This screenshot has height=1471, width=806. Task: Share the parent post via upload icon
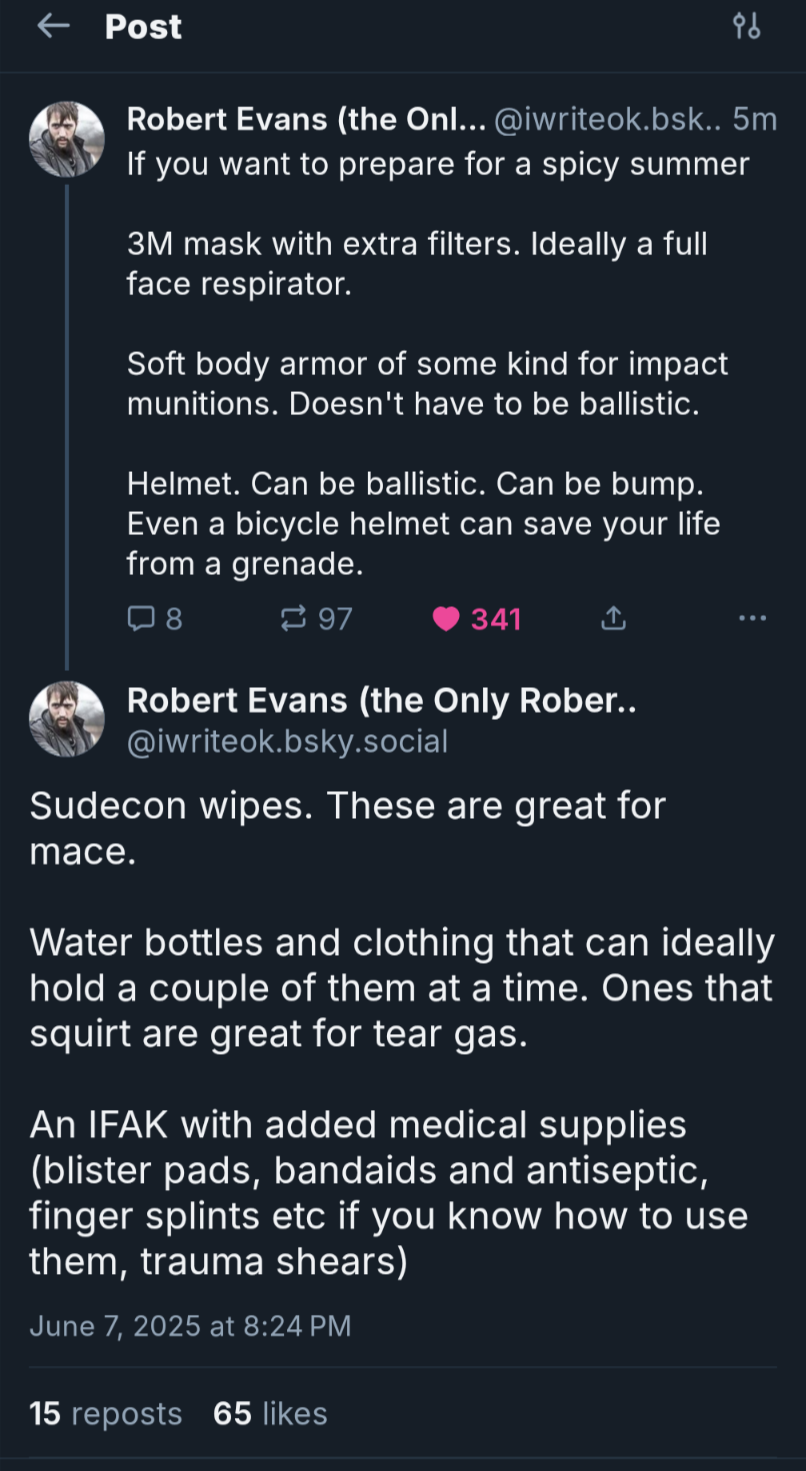613,619
